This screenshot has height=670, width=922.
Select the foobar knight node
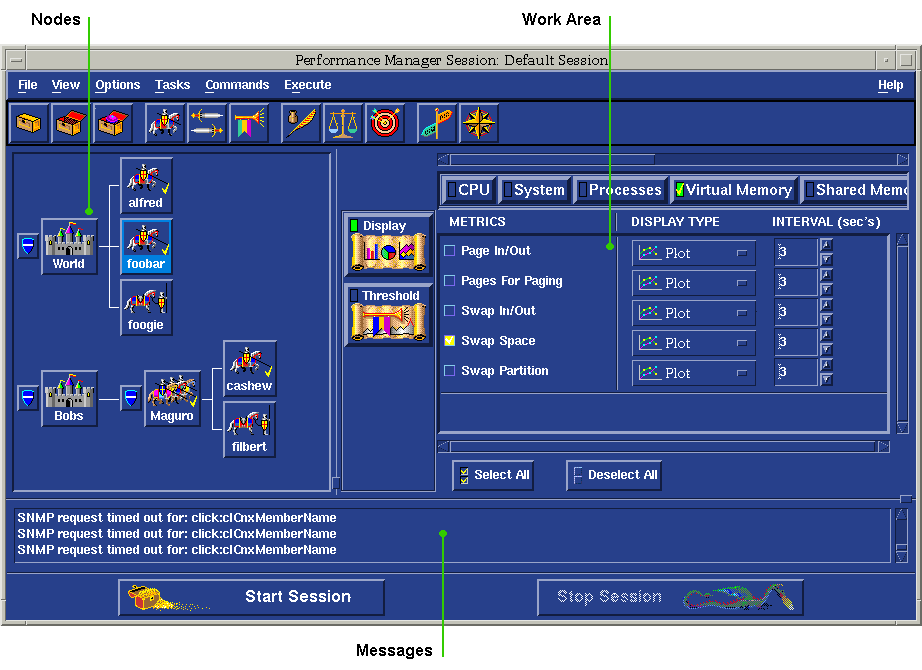pyautogui.click(x=147, y=246)
